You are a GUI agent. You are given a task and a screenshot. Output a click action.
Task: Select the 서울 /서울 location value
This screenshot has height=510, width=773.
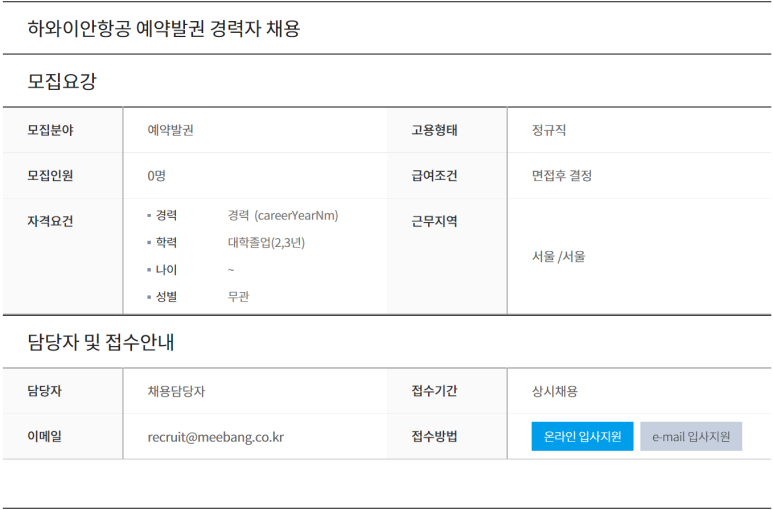pos(558,256)
